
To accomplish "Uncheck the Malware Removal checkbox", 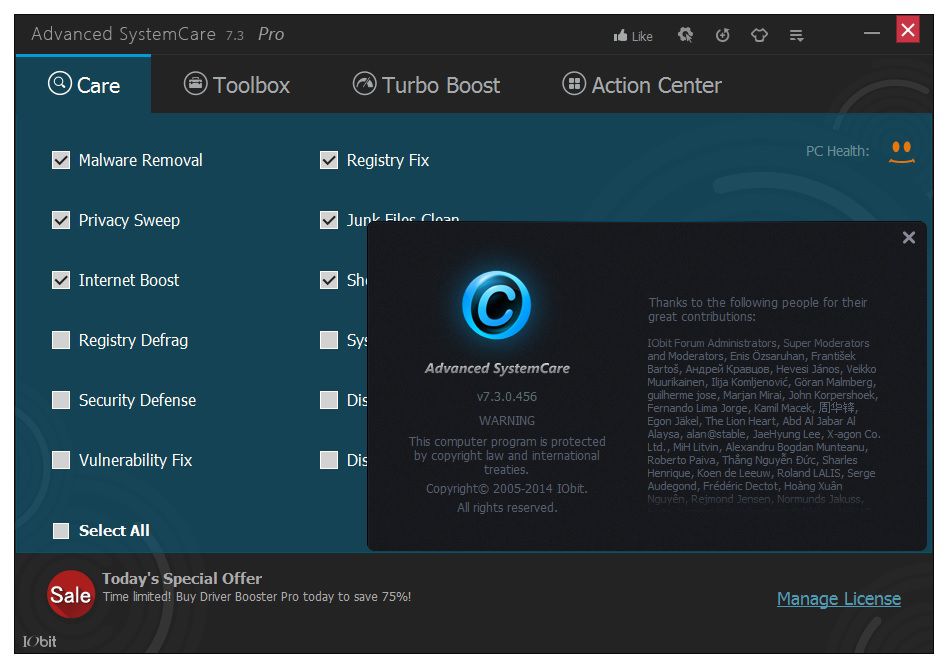I will pyautogui.click(x=61, y=160).
